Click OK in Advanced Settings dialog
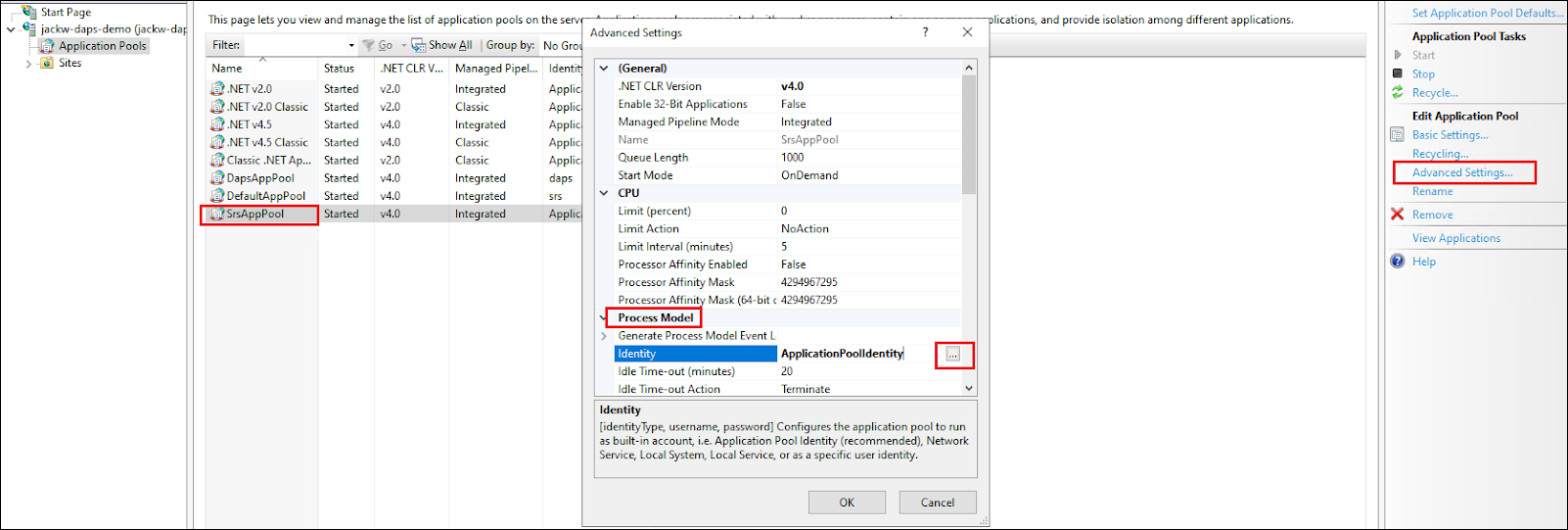 click(847, 503)
